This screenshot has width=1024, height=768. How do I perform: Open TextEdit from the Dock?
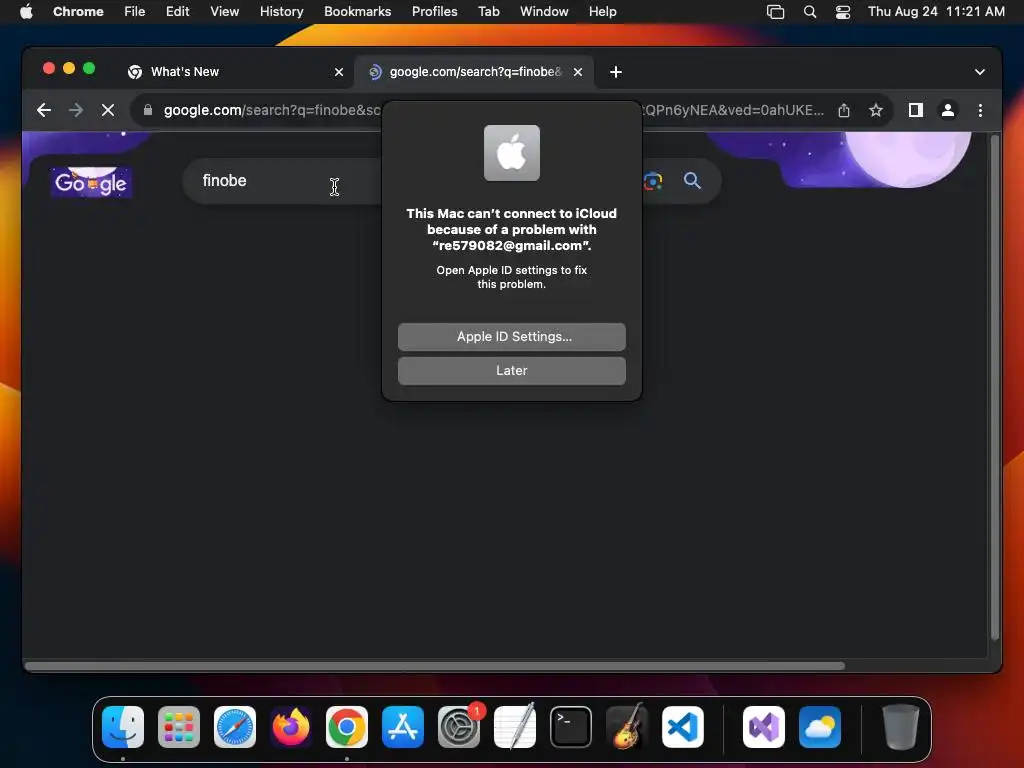[x=515, y=727]
